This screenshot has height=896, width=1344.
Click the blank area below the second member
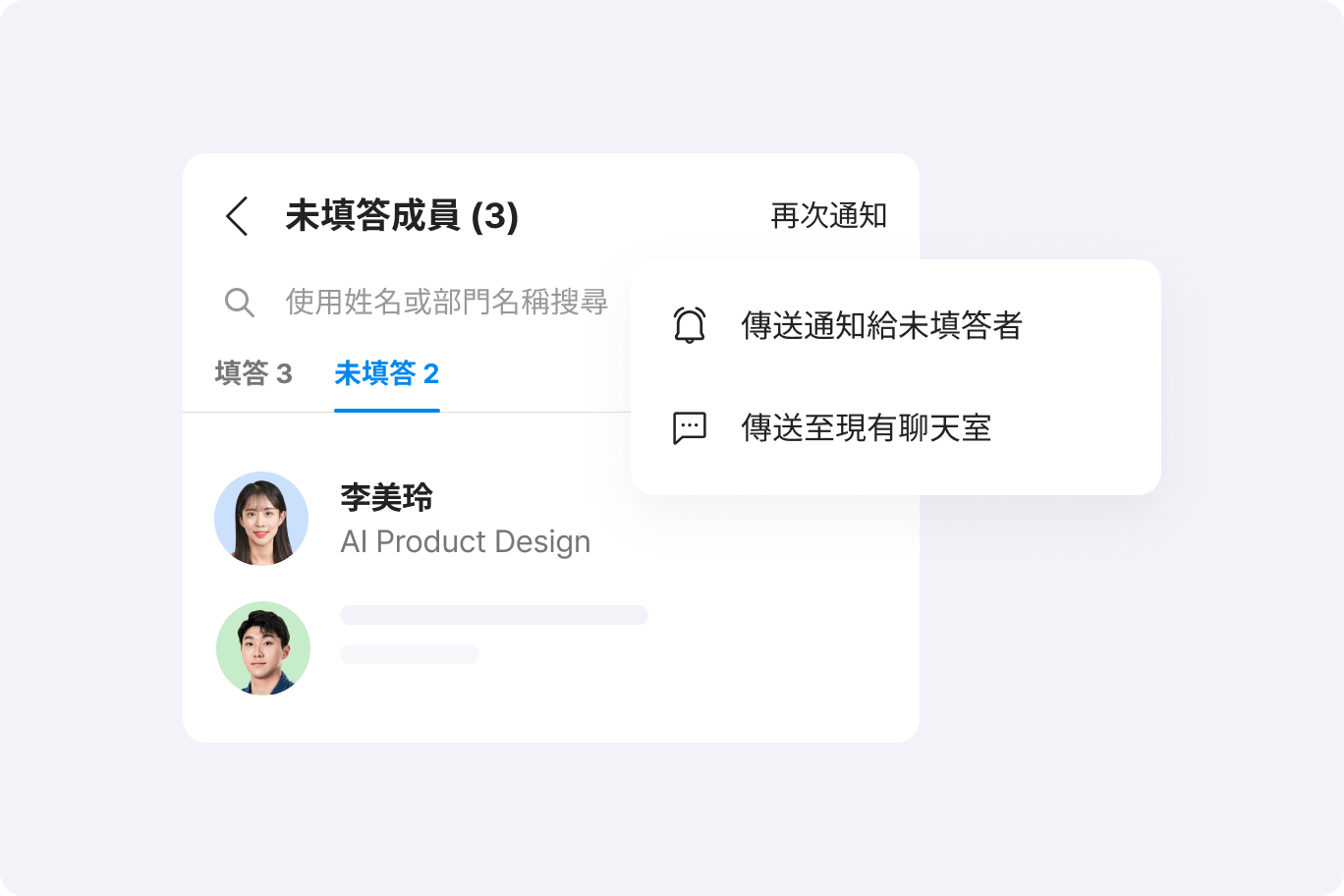[x=550, y=718]
